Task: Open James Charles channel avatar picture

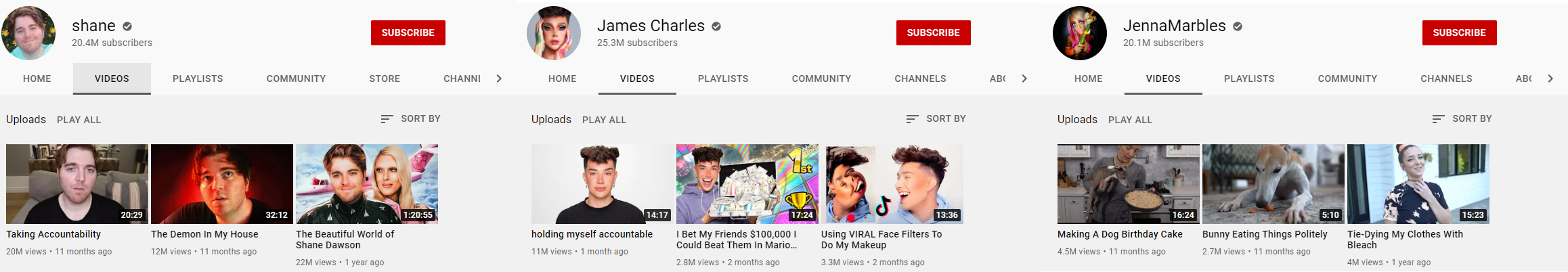Action: point(554,33)
